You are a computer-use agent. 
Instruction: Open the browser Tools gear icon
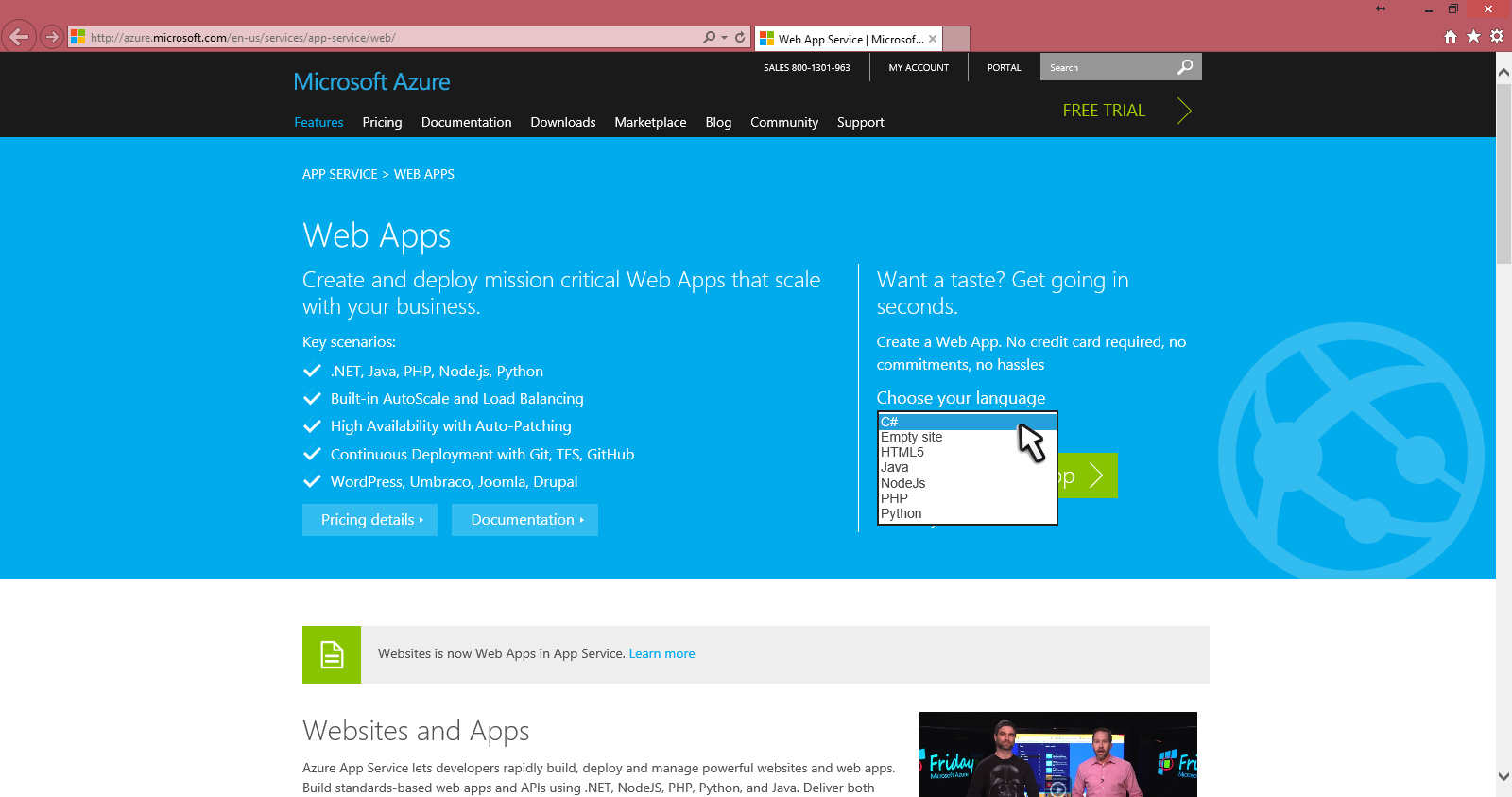click(x=1497, y=37)
